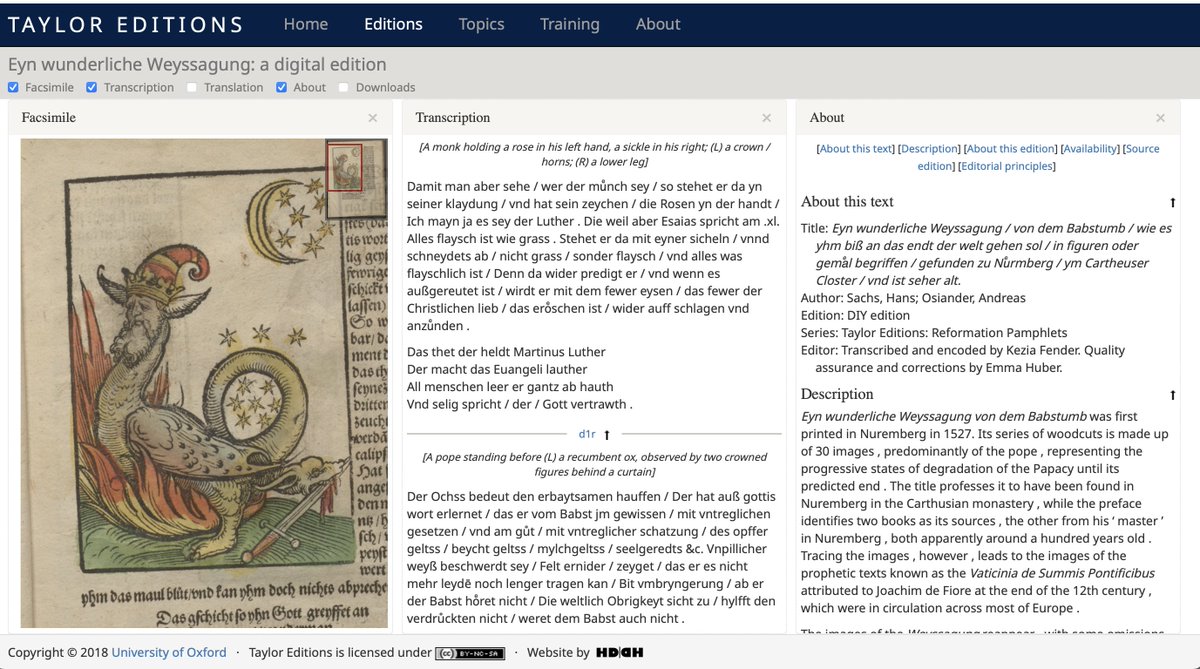Open the Topics menu item

tap(481, 24)
